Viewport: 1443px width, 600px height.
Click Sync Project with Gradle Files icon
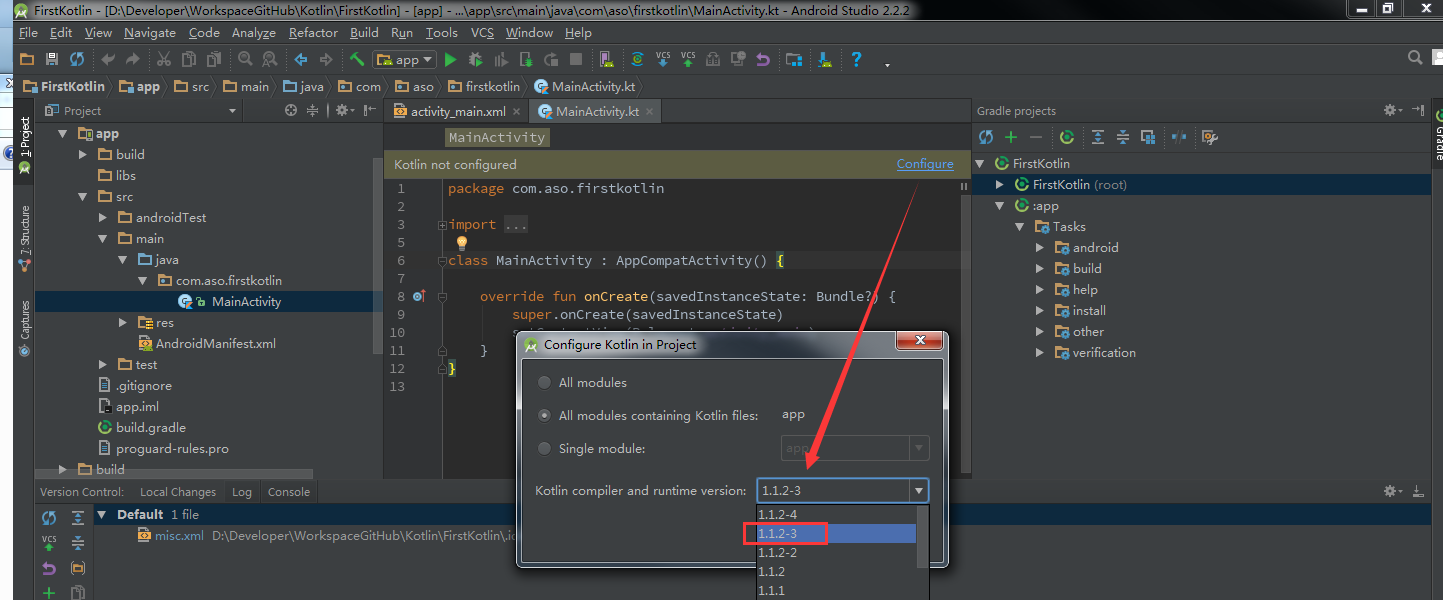[x=637, y=60]
